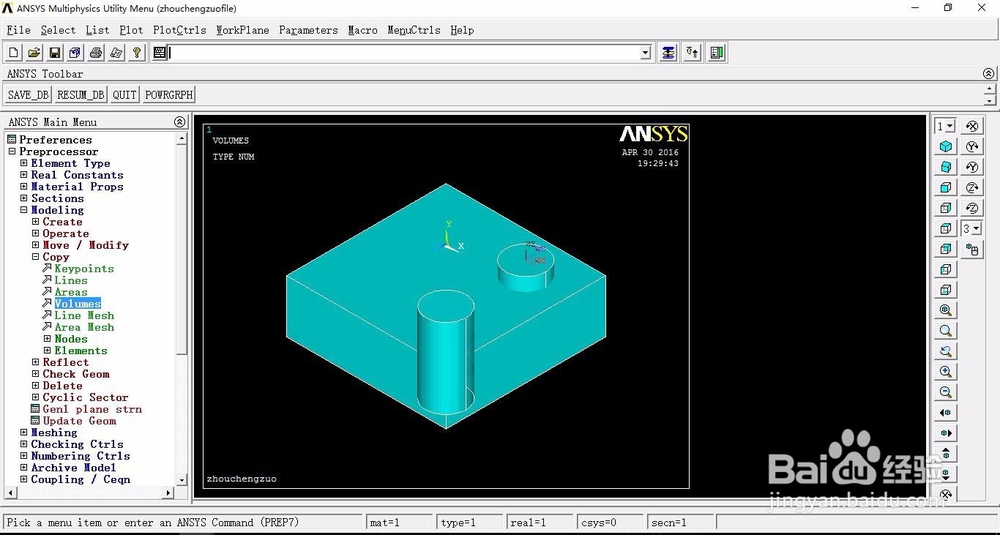This screenshot has height=535, width=1000.
Task: Click Update Geom item
Action: (80, 421)
